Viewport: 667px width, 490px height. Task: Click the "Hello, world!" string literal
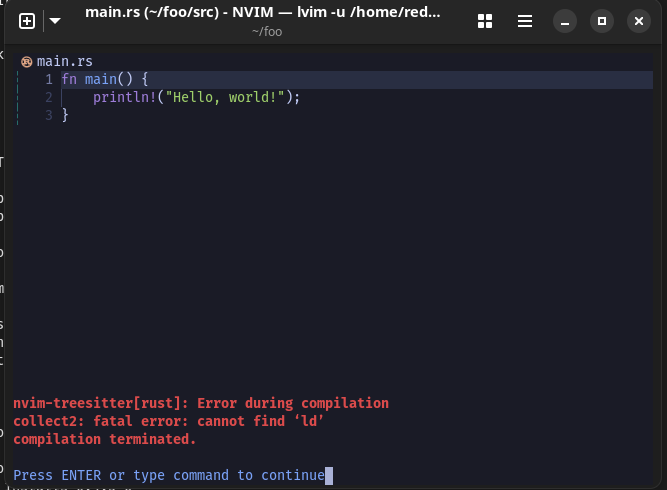(x=225, y=97)
